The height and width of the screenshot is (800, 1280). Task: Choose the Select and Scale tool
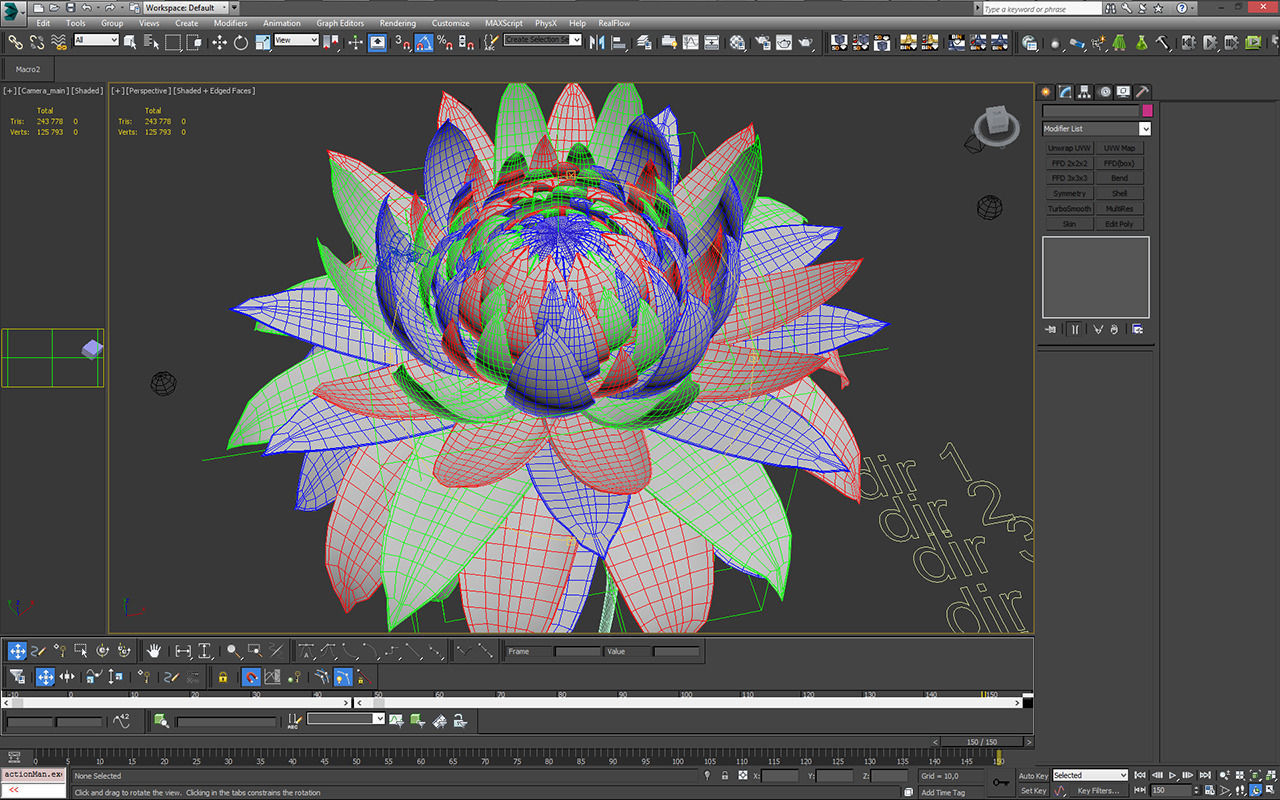262,43
